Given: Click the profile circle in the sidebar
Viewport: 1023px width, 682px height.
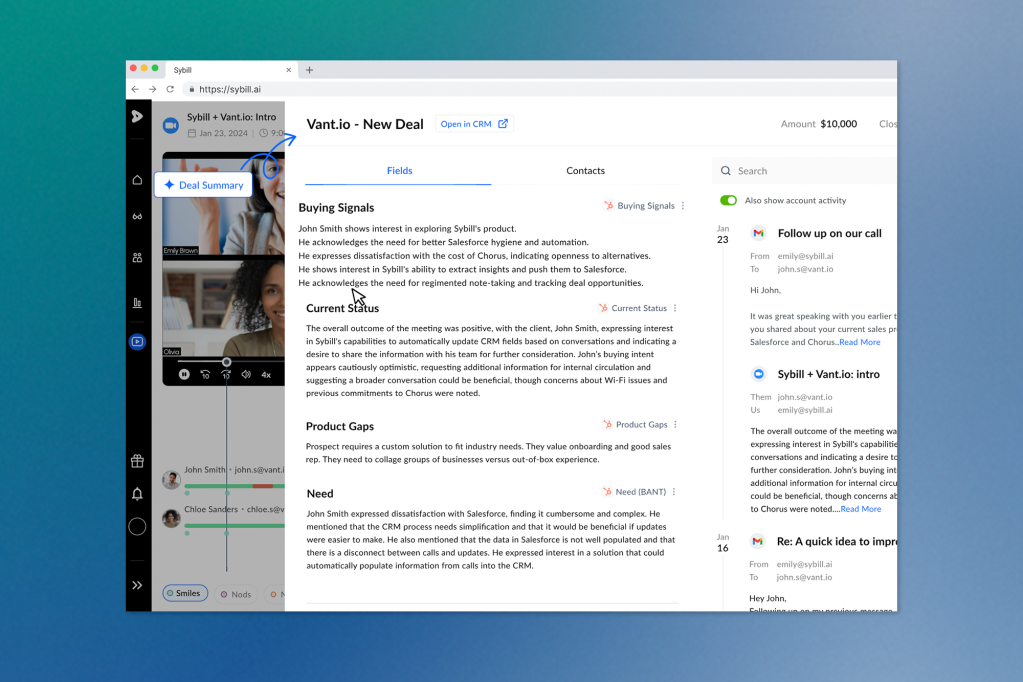Looking at the screenshot, I should 137,526.
